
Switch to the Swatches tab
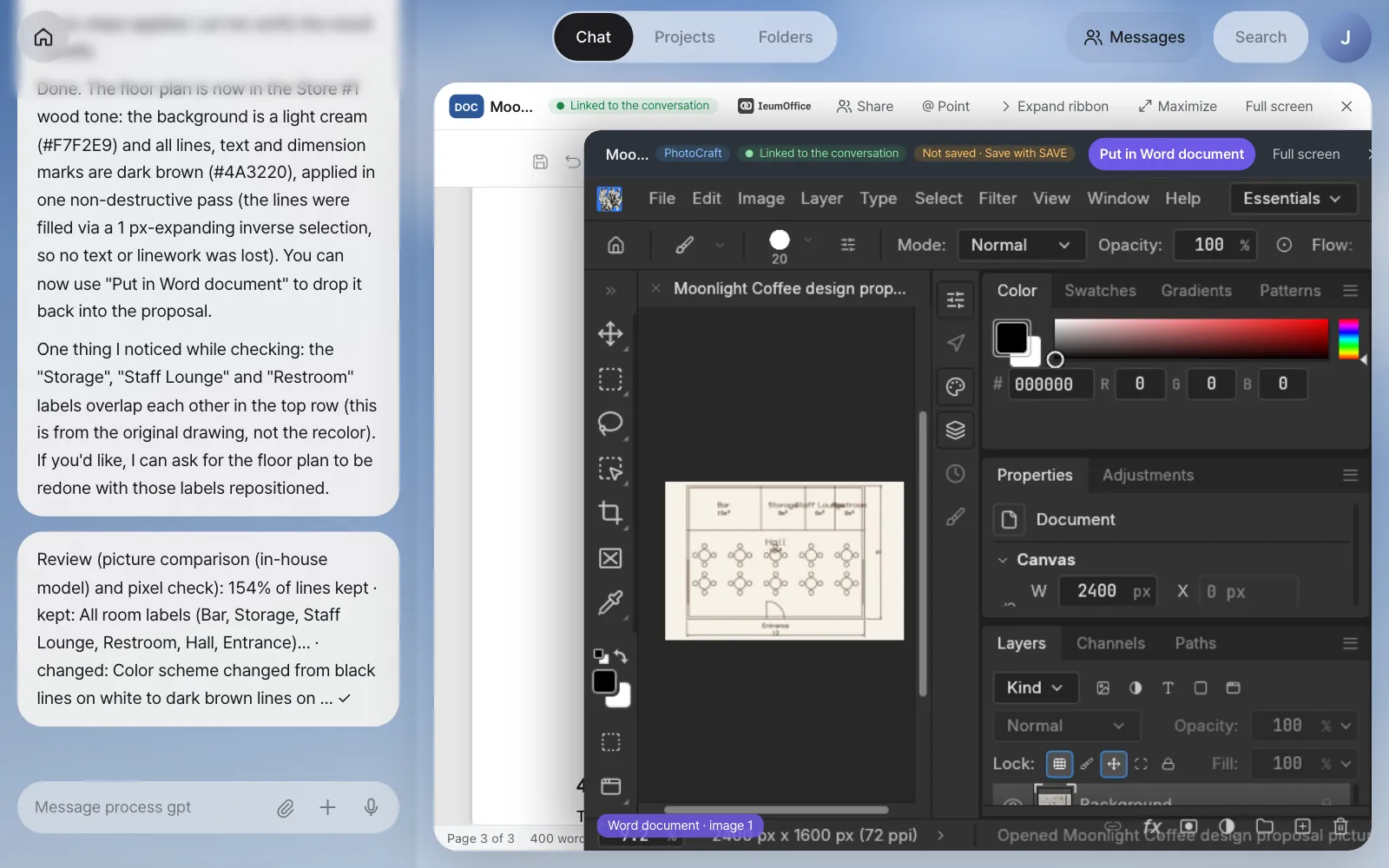tap(1100, 291)
